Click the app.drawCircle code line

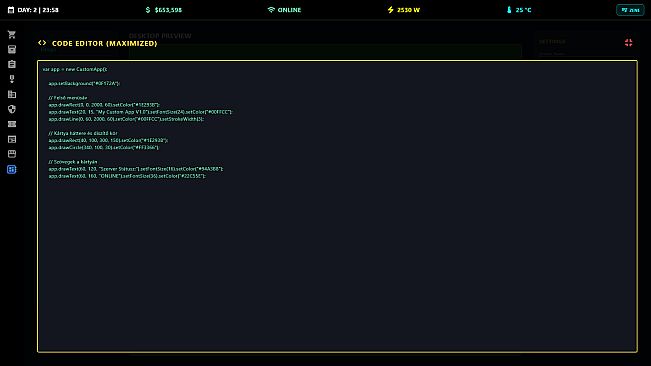tap(103, 147)
